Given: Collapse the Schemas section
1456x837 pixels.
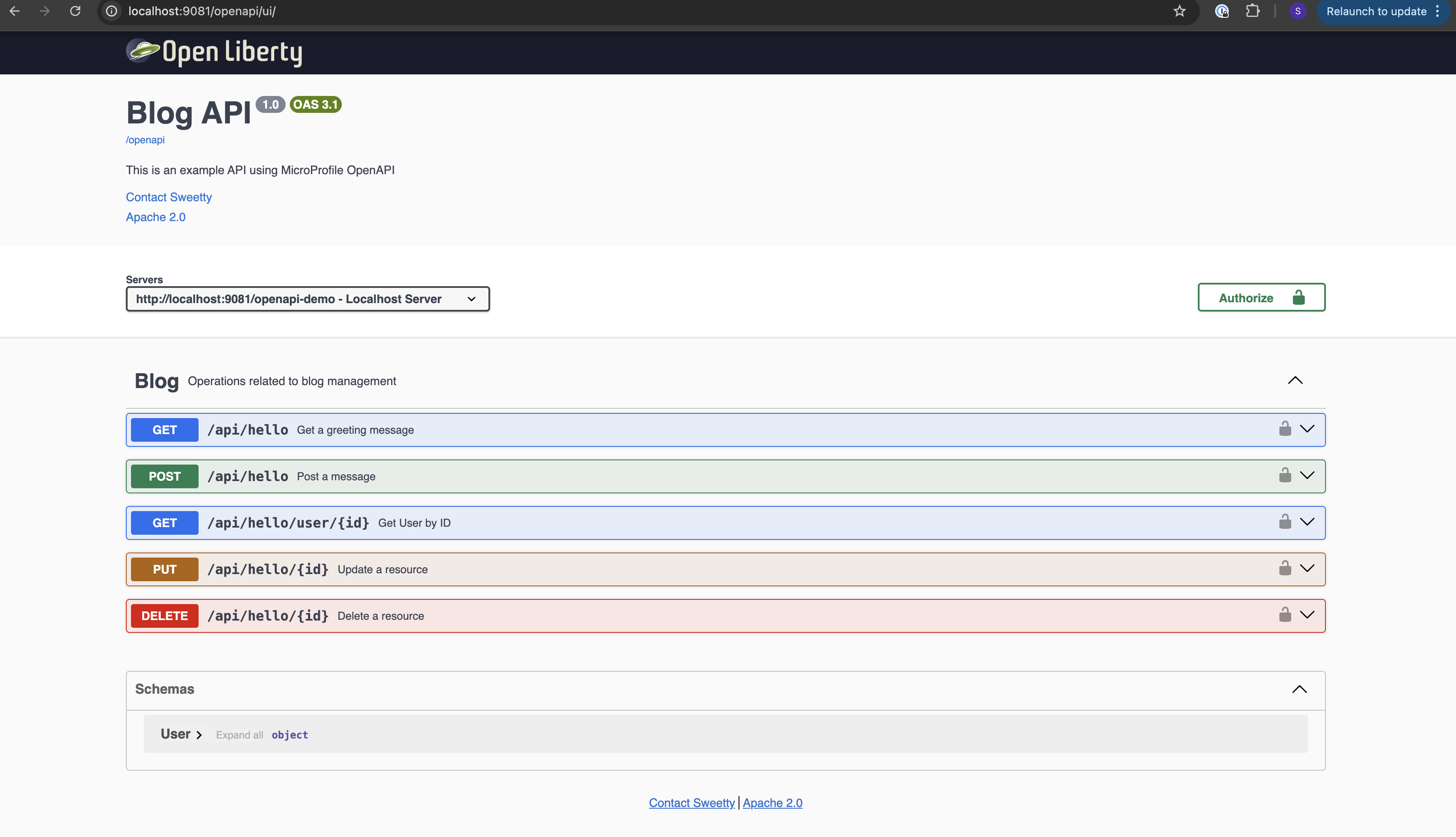Looking at the screenshot, I should click(1299, 689).
